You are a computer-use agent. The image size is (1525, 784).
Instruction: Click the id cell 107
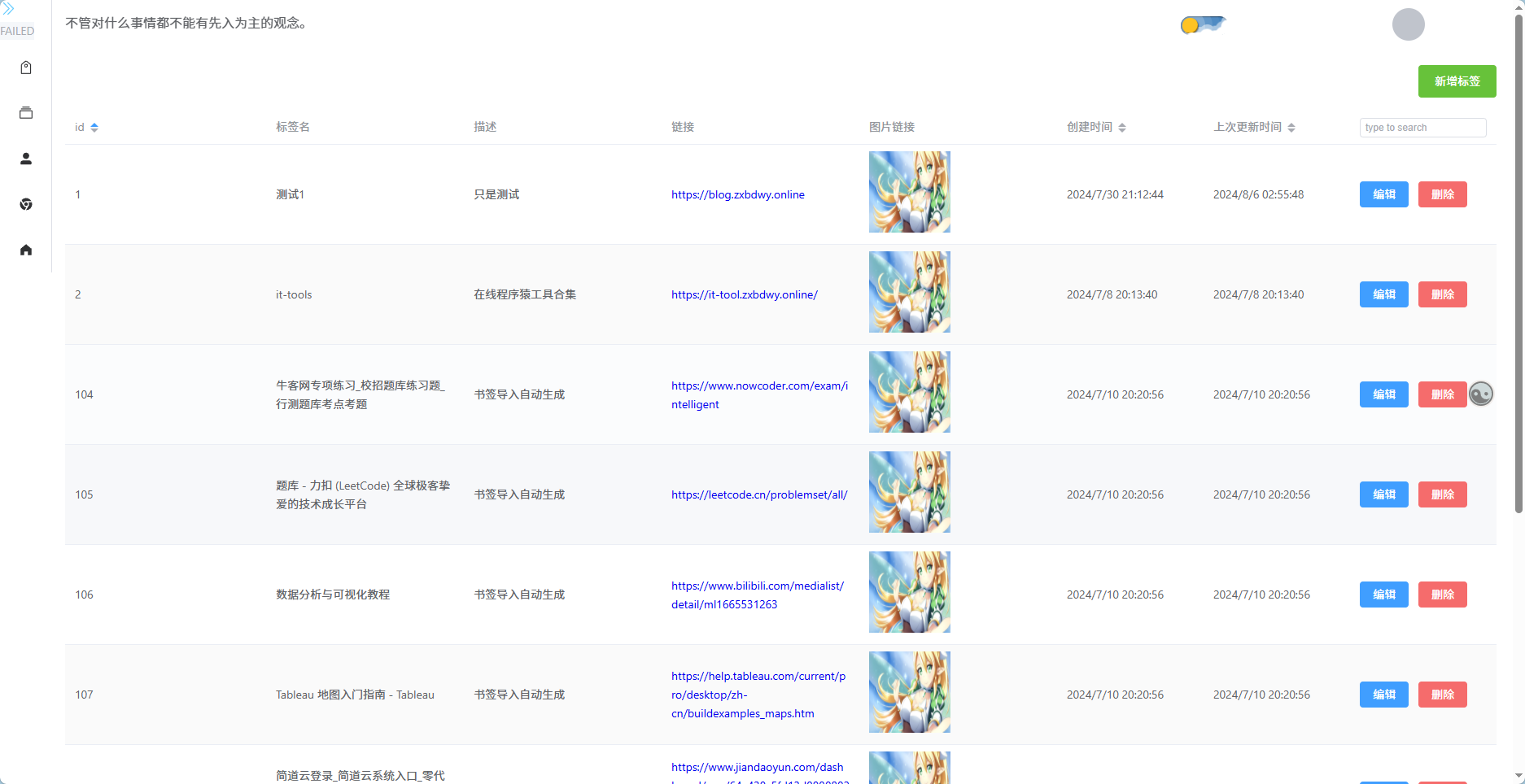click(84, 695)
